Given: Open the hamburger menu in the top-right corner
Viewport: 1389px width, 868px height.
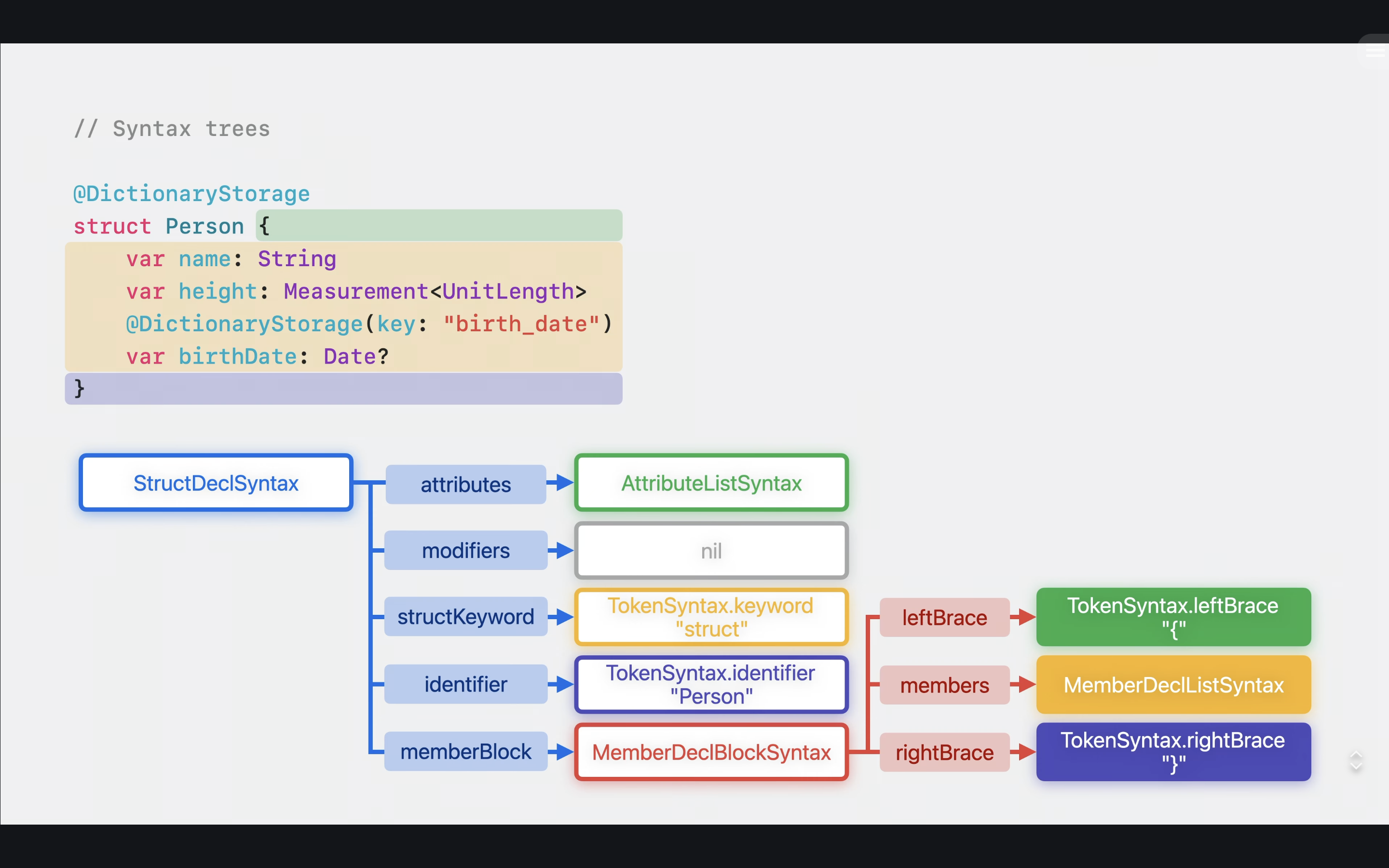Looking at the screenshot, I should (x=1375, y=52).
